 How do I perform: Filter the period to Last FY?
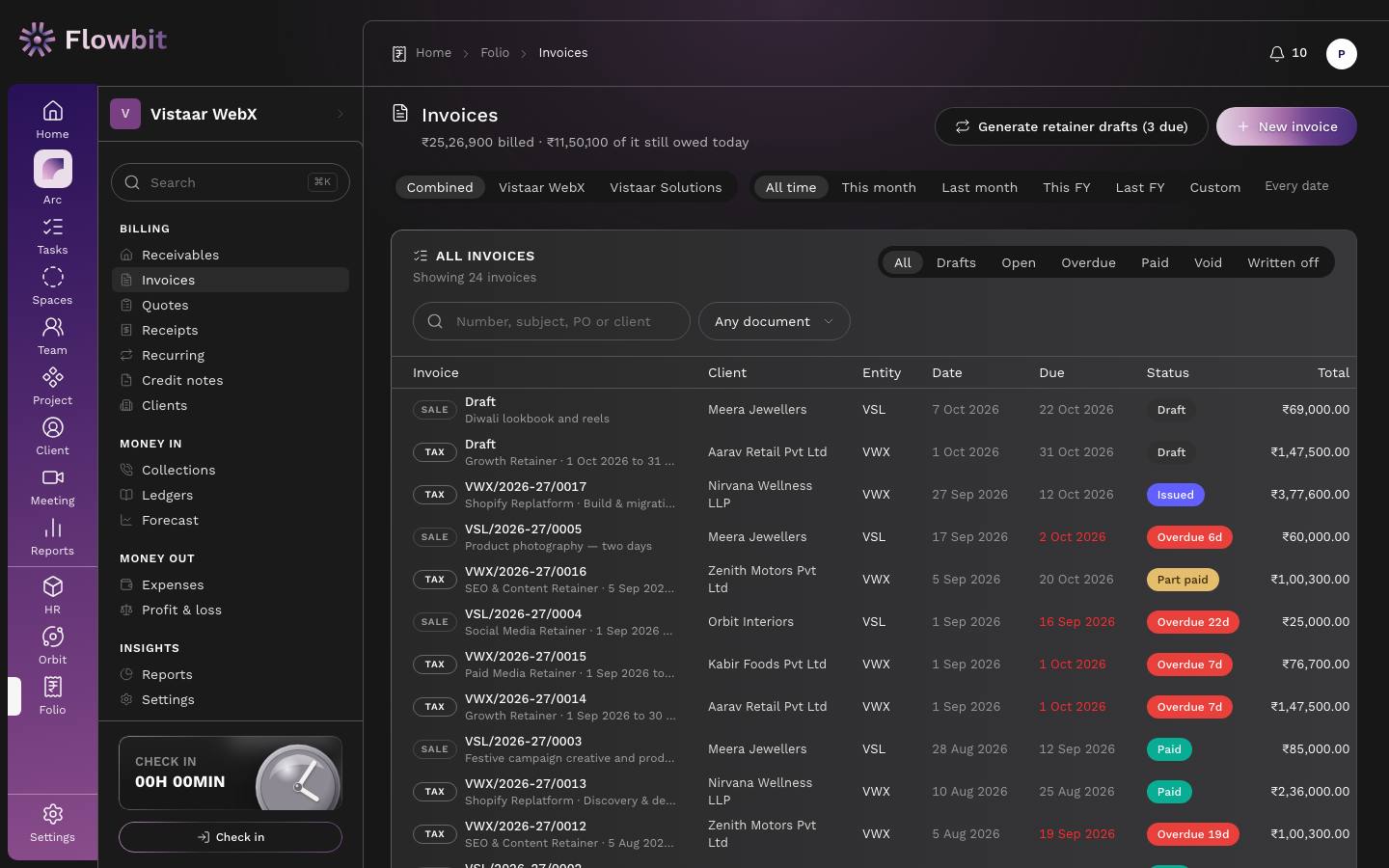pyautogui.click(x=1140, y=187)
